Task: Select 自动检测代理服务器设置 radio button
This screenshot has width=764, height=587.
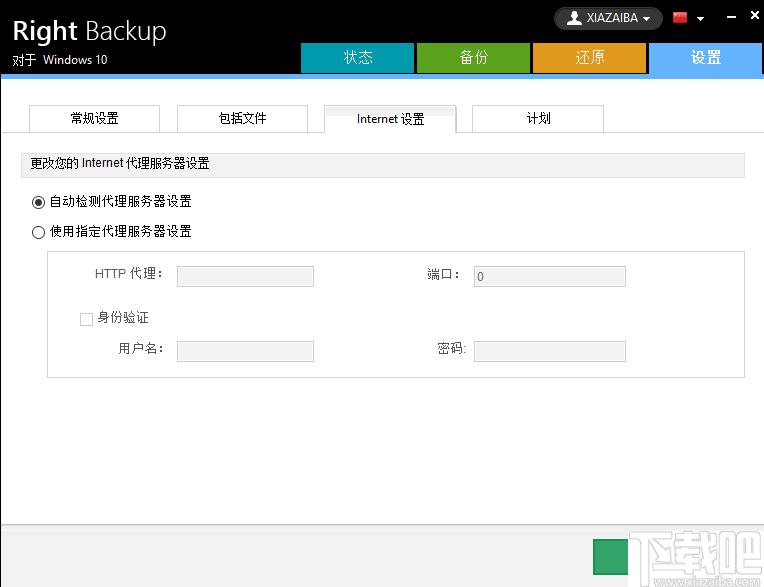Action: coord(38,202)
